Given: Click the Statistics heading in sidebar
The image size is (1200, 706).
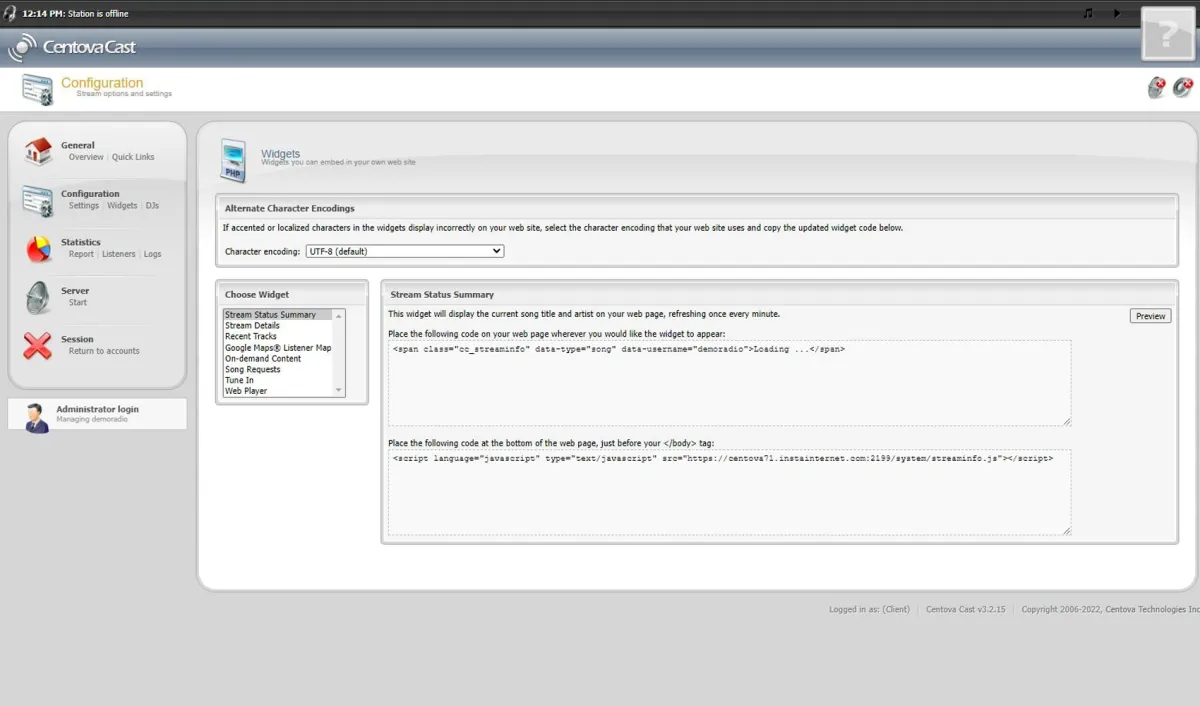Looking at the screenshot, I should tap(81, 242).
